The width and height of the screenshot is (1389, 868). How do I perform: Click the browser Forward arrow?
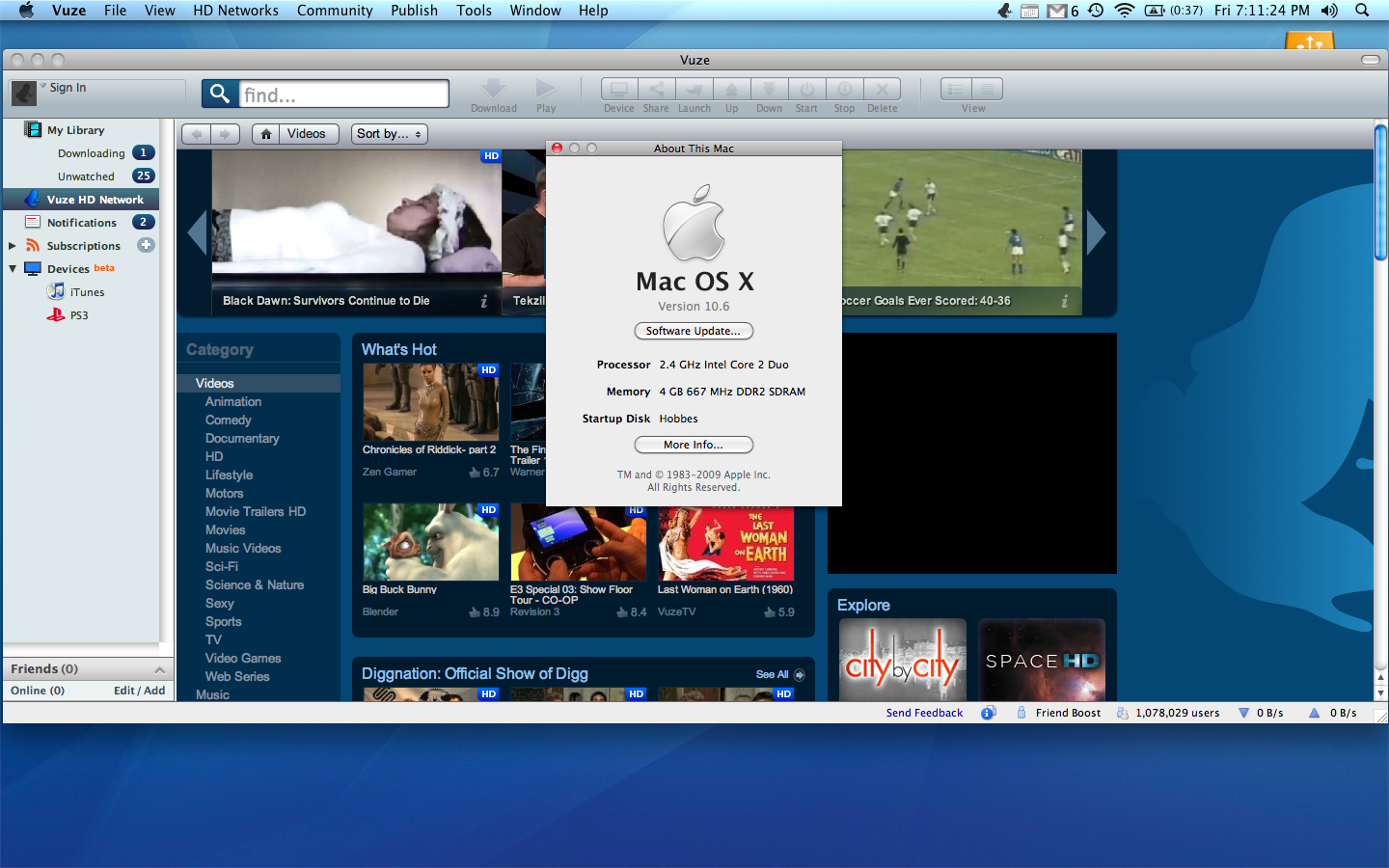[224, 134]
